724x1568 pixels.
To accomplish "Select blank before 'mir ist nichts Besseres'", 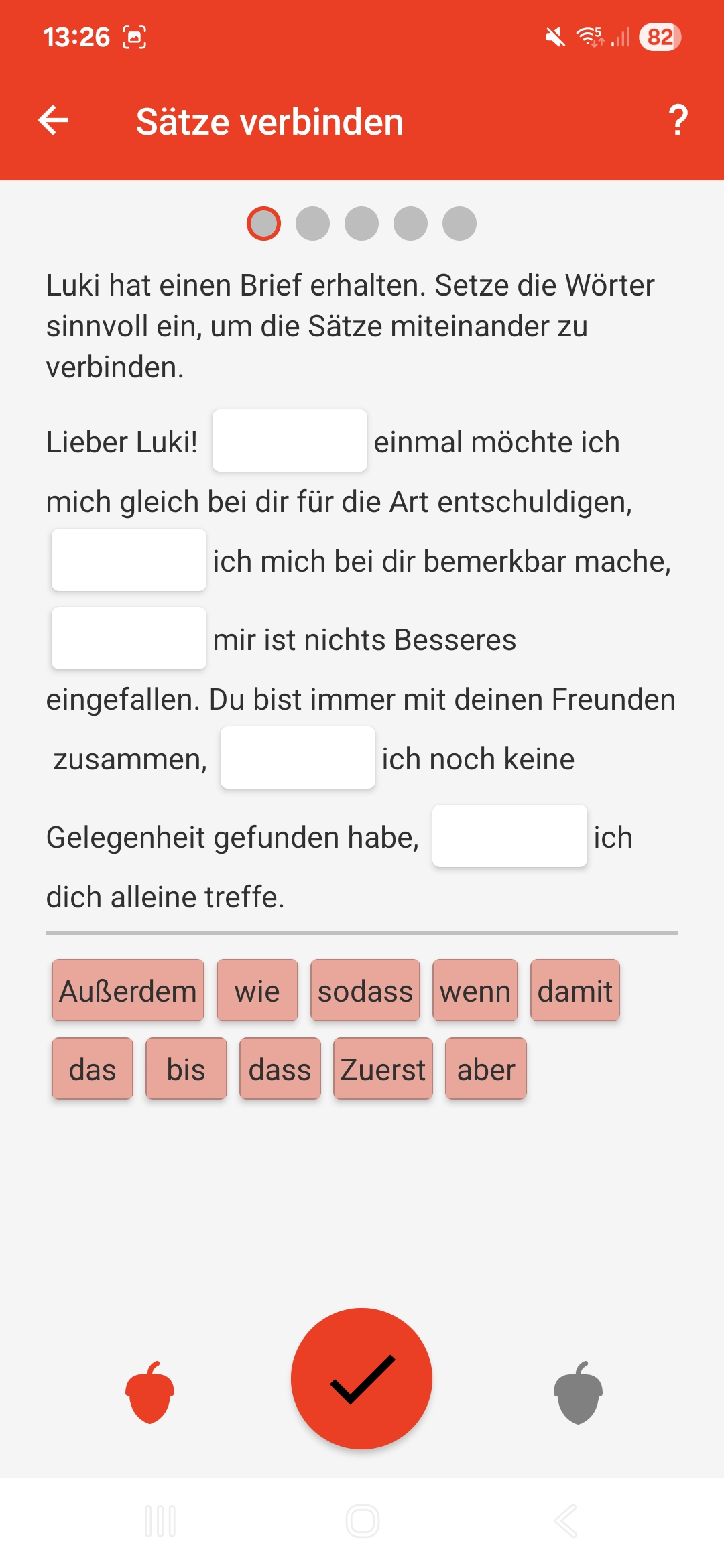I will [x=129, y=639].
